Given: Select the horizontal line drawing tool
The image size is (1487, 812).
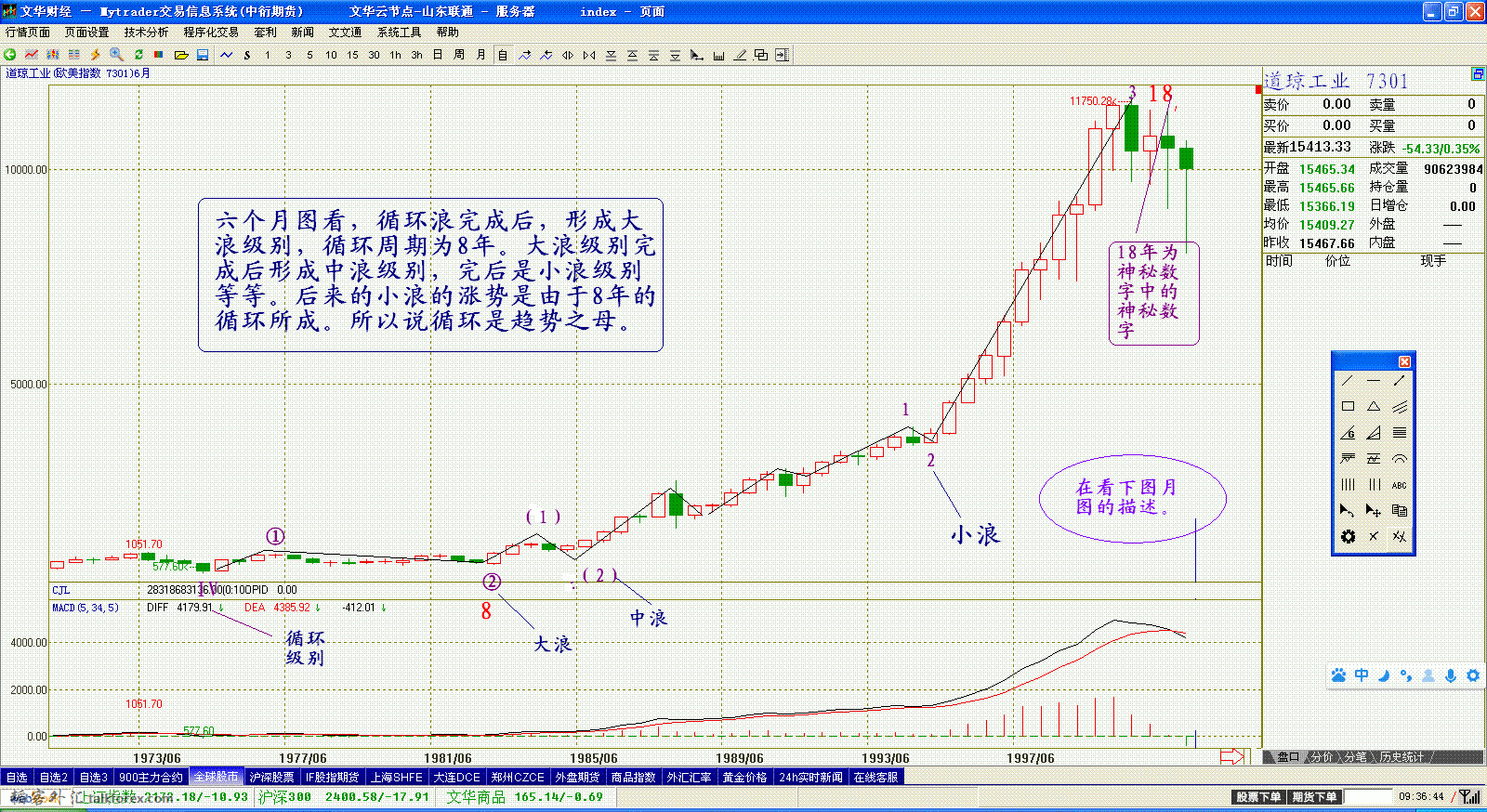Looking at the screenshot, I should tap(1374, 381).
